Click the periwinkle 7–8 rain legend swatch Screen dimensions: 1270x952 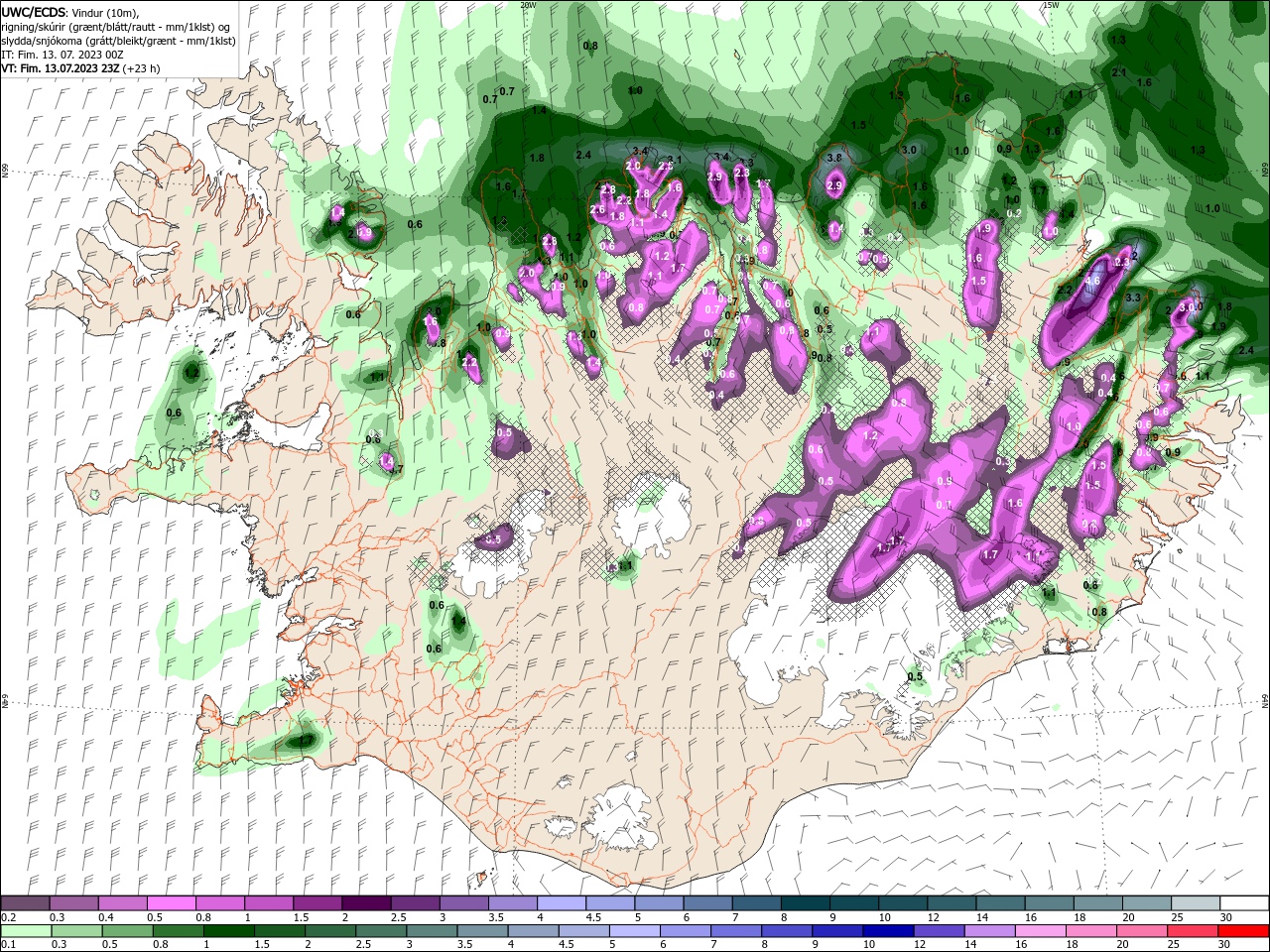tap(734, 931)
